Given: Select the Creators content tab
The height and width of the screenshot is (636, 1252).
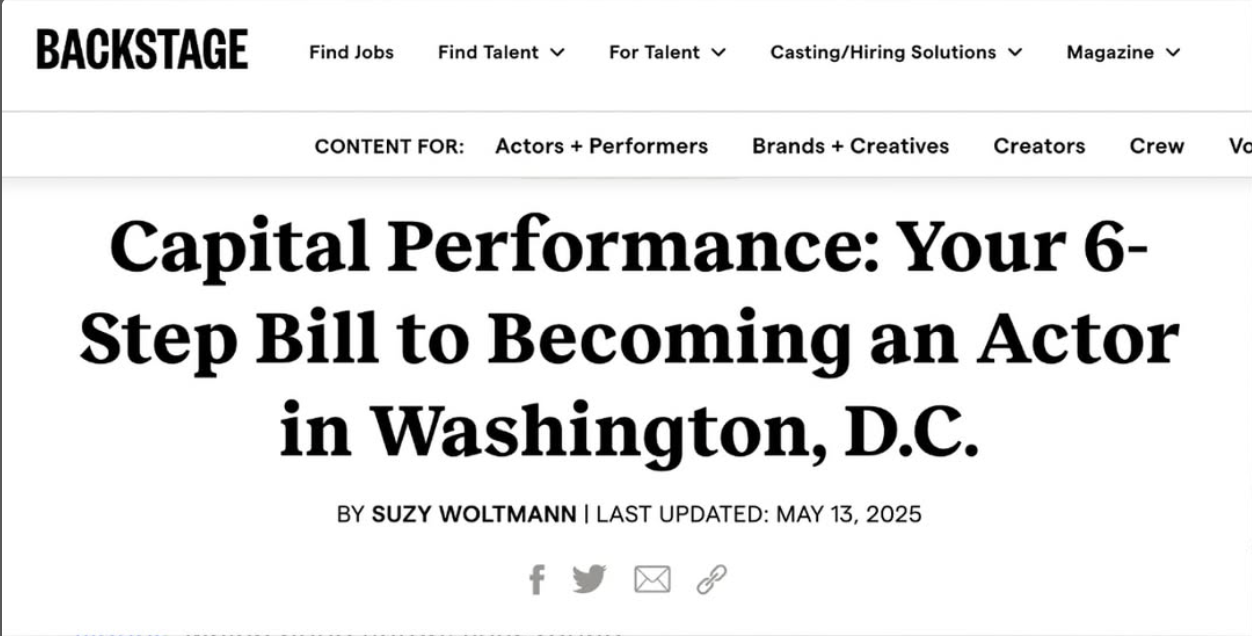Looking at the screenshot, I should click(1039, 146).
